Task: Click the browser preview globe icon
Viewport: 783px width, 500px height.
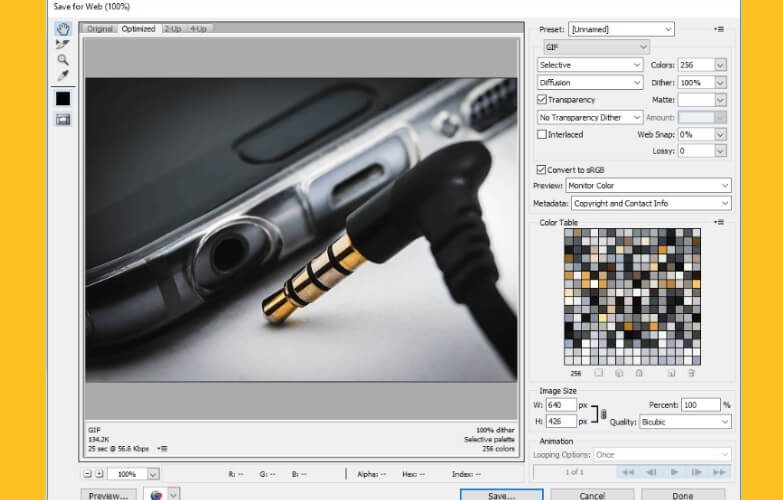Action: point(156,495)
